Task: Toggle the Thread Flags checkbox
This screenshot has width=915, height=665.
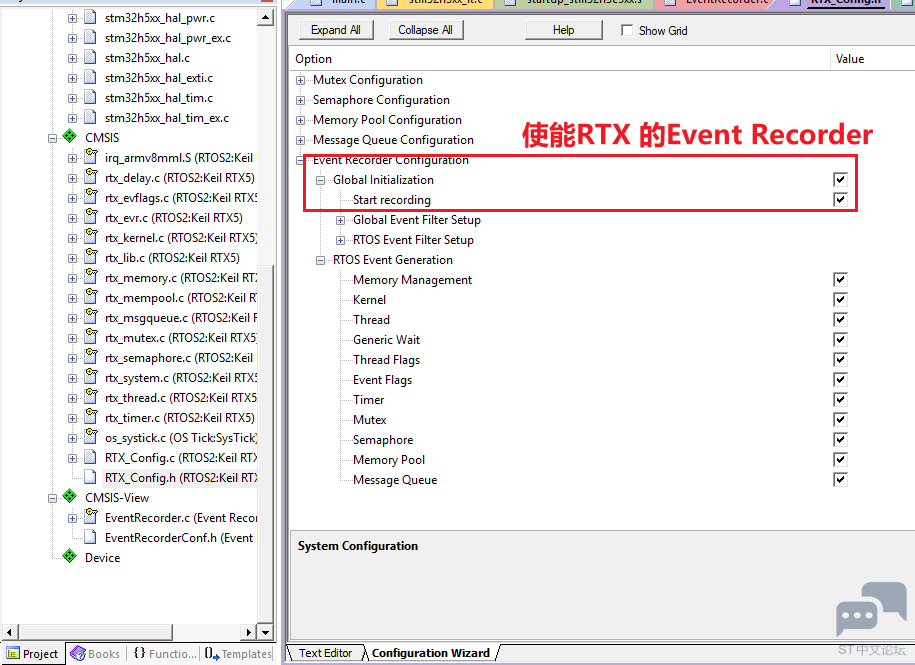Action: tap(840, 359)
